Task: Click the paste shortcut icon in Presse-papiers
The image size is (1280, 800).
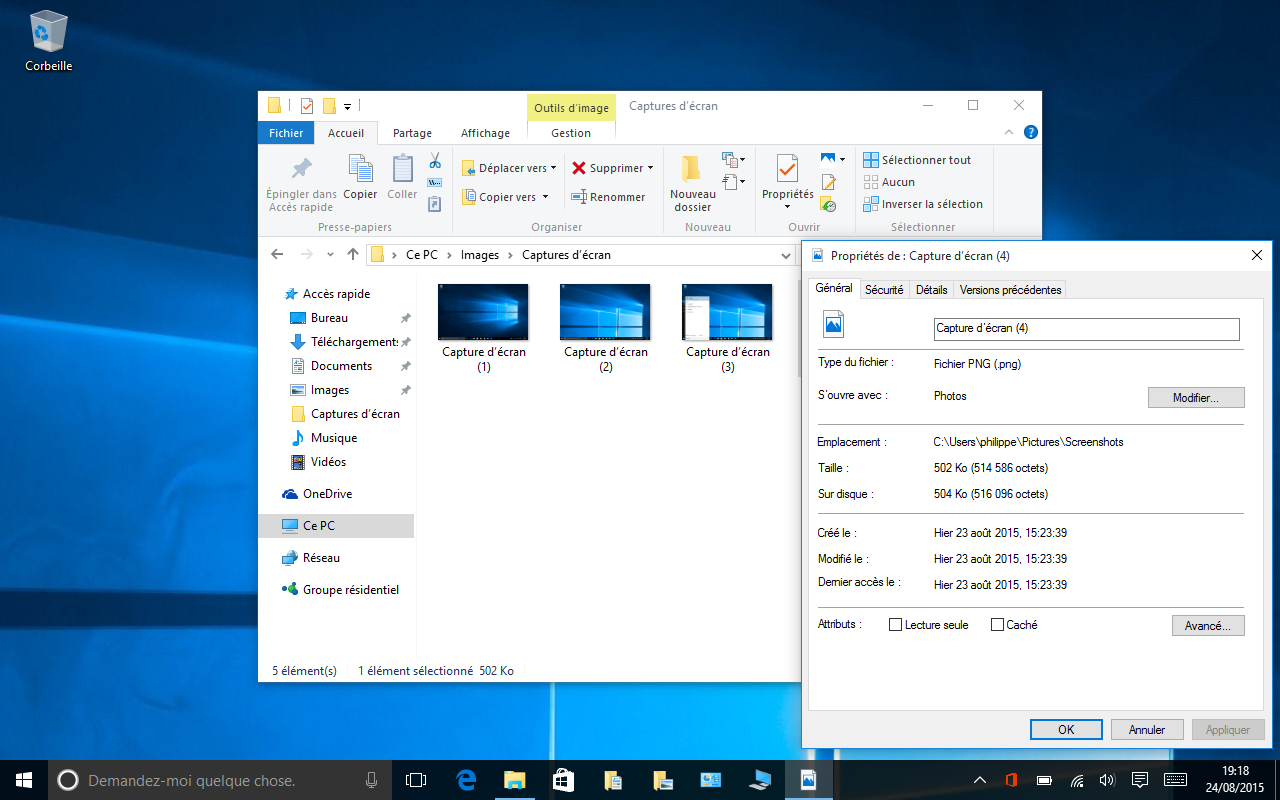Action: point(435,204)
